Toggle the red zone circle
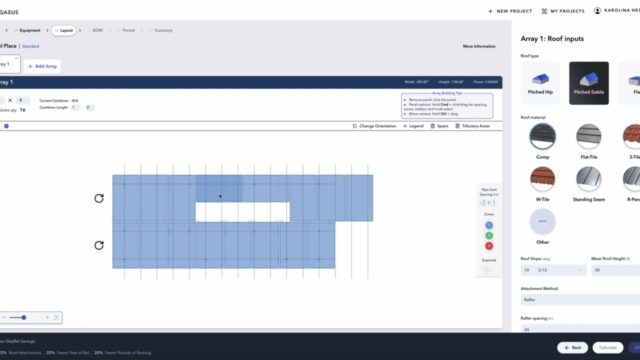640x360 pixels. (489, 246)
